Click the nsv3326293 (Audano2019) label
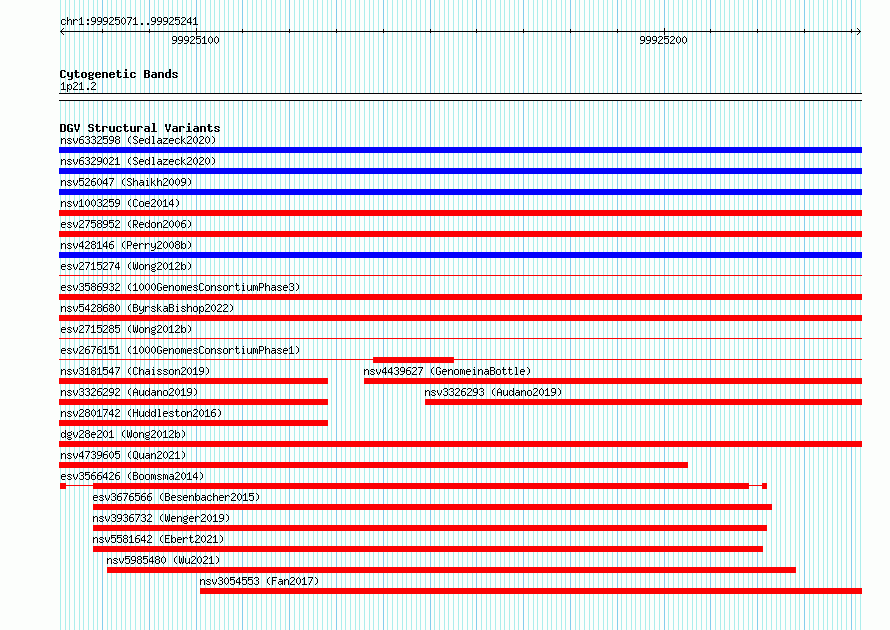Viewport: 890px width, 630px height. pos(493,392)
